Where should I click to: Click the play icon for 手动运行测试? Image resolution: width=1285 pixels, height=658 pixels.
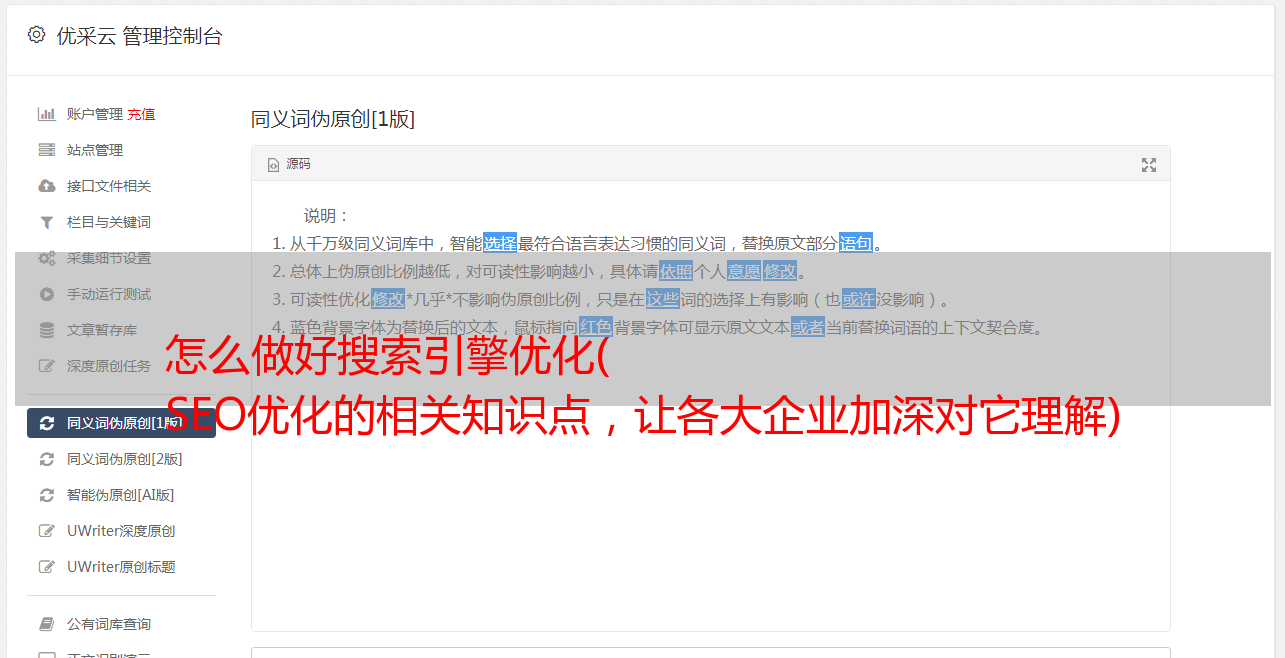(46, 294)
